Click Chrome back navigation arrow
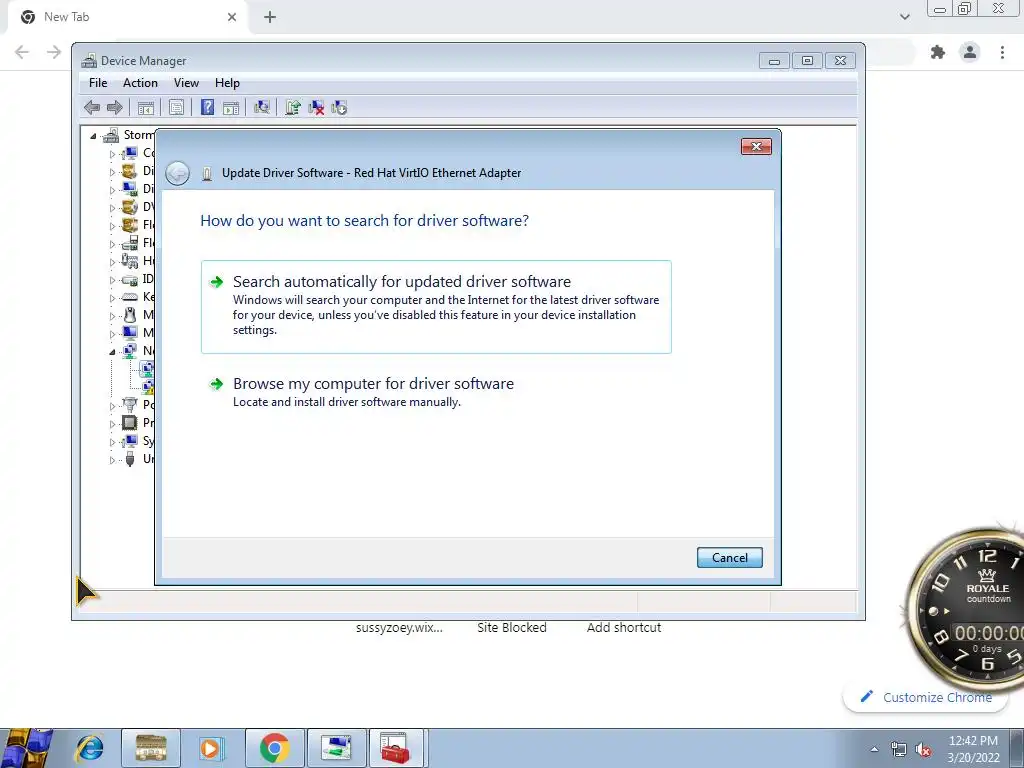Screen dimensions: 1024x768 22,52
